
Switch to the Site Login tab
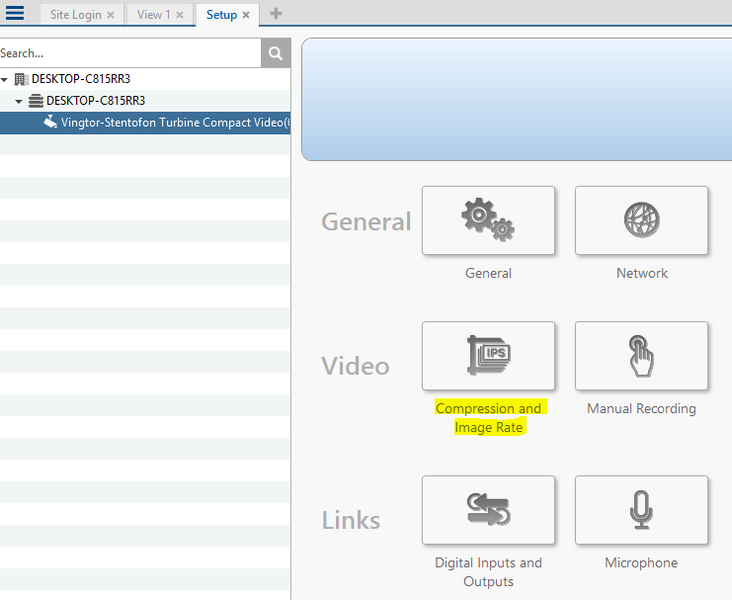(76, 15)
